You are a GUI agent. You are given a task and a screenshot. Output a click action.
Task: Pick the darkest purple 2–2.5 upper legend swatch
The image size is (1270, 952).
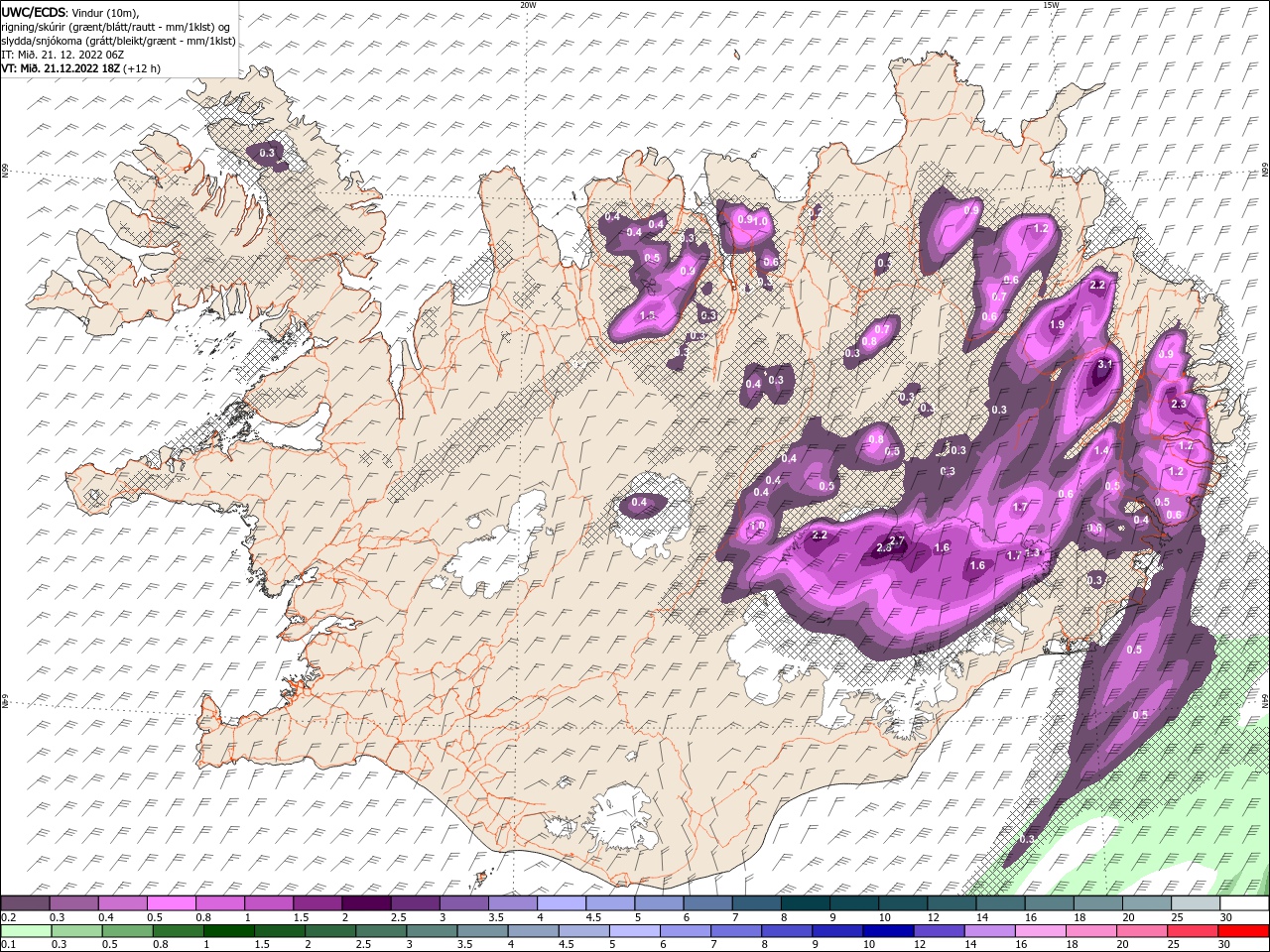[365, 902]
